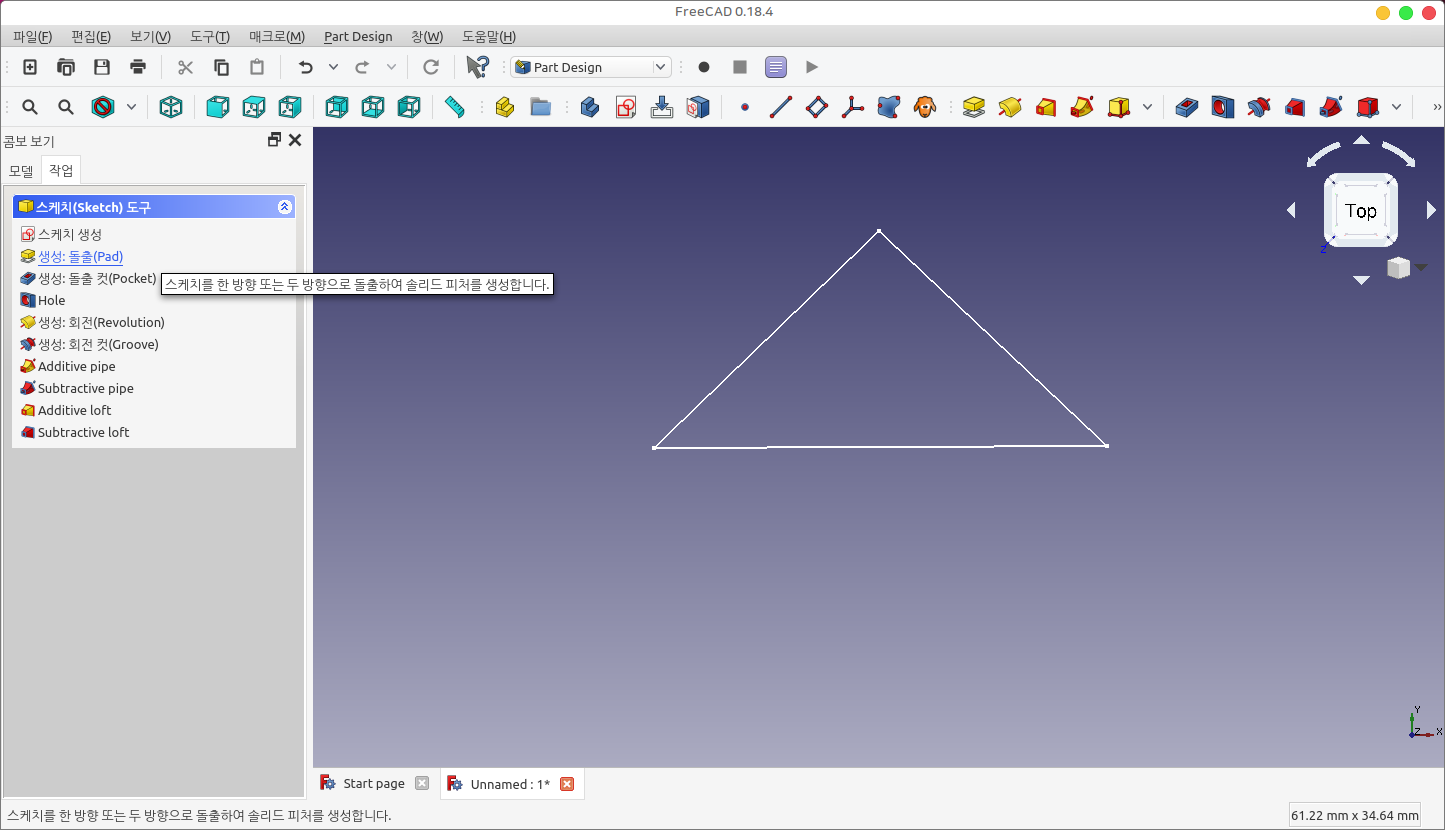Click the Create body icon
The height and width of the screenshot is (830, 1445).
[590, 107]
